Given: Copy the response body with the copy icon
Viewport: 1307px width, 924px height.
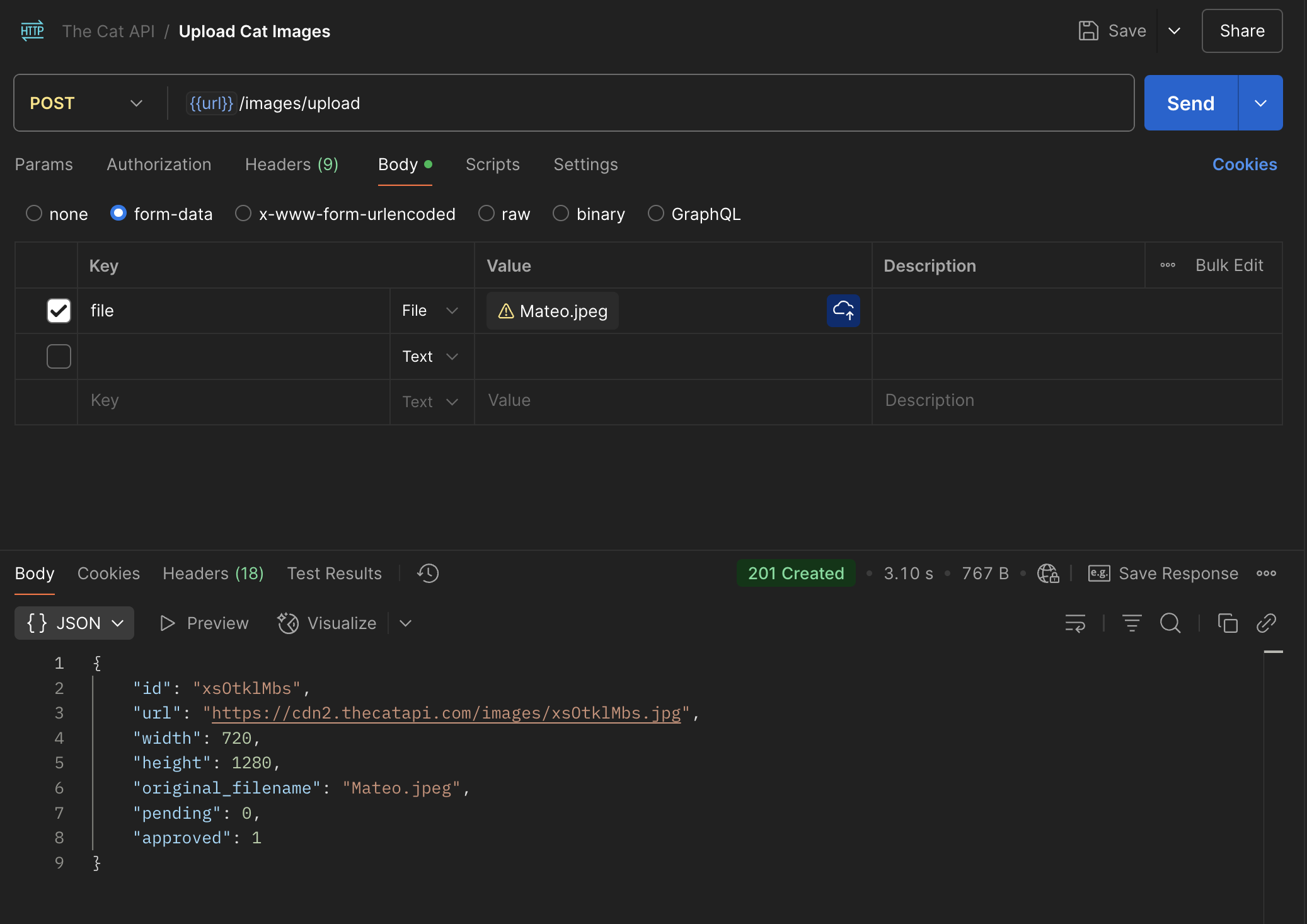Looking at the screenshot, I should click(1227, 623).
